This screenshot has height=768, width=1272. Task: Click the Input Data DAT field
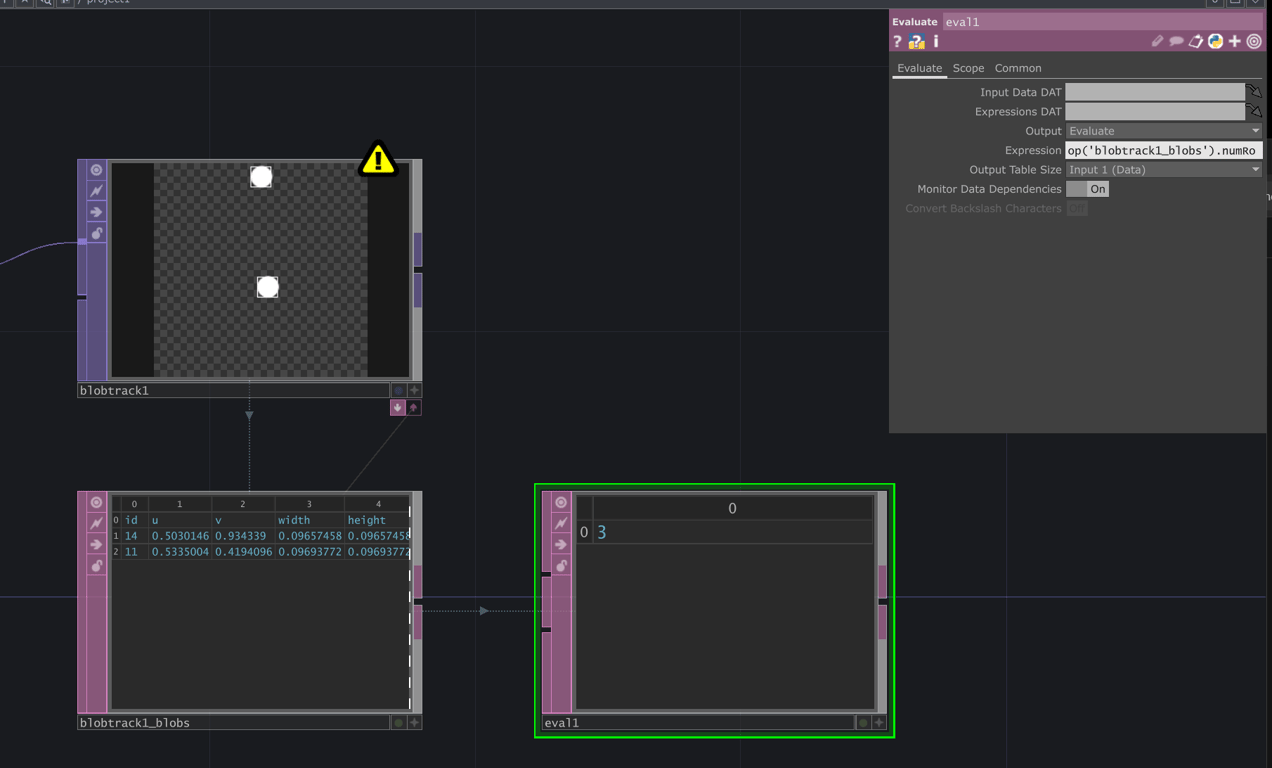[1155, 92]
